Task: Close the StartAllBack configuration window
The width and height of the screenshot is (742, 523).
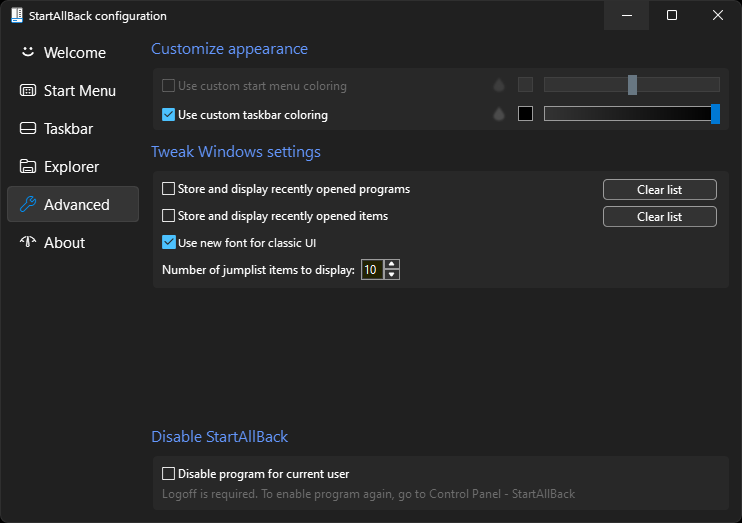Action: point(717,15)
